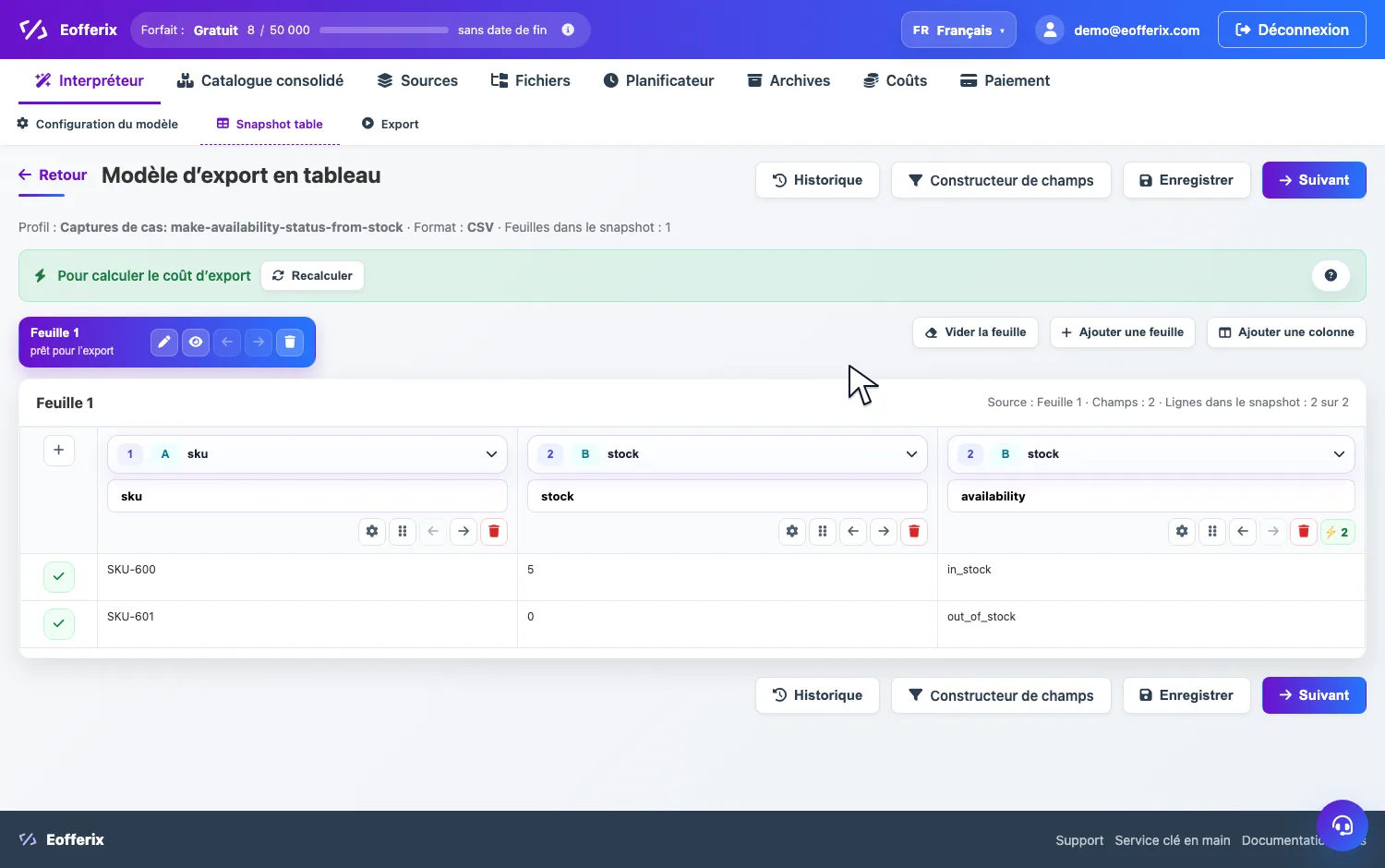Add a column with the plus button

point(58,450)
